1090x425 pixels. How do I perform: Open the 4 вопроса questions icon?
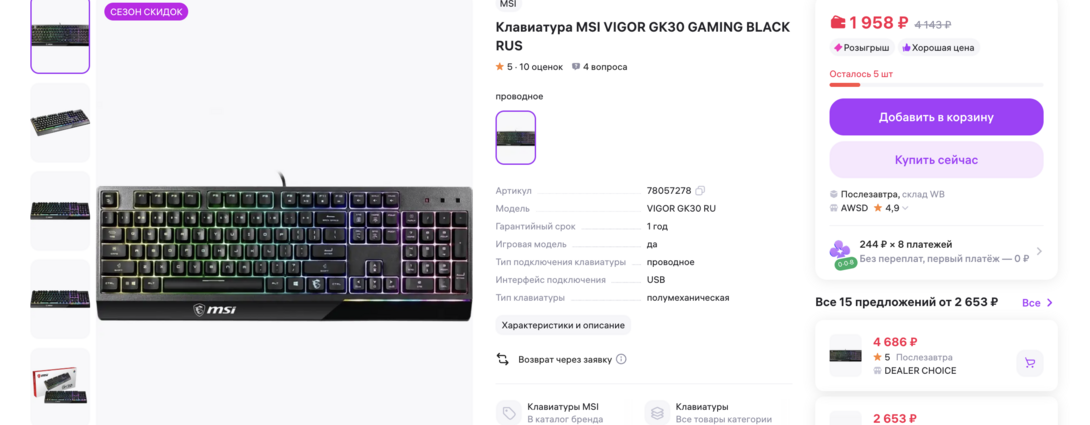click(x=576, y=67)
